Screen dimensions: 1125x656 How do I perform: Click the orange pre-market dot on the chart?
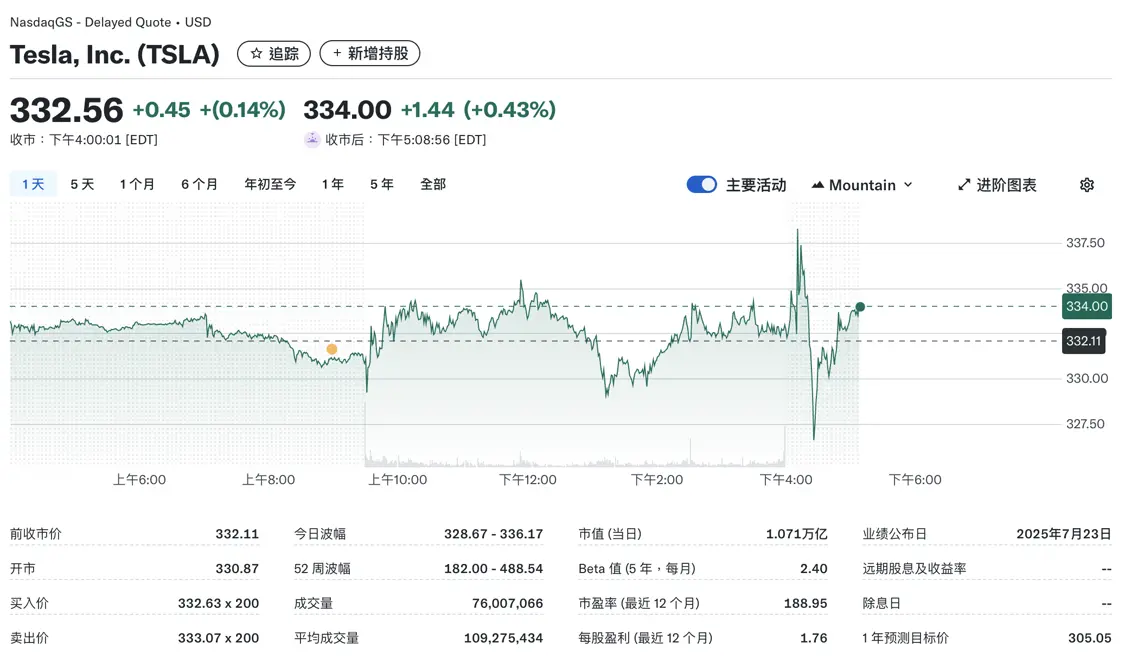click(331, 348)
